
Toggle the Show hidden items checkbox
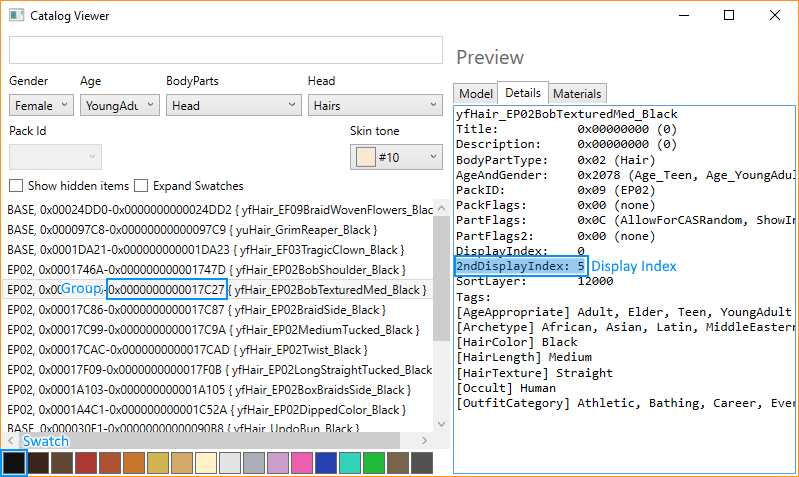click(16, 186)
